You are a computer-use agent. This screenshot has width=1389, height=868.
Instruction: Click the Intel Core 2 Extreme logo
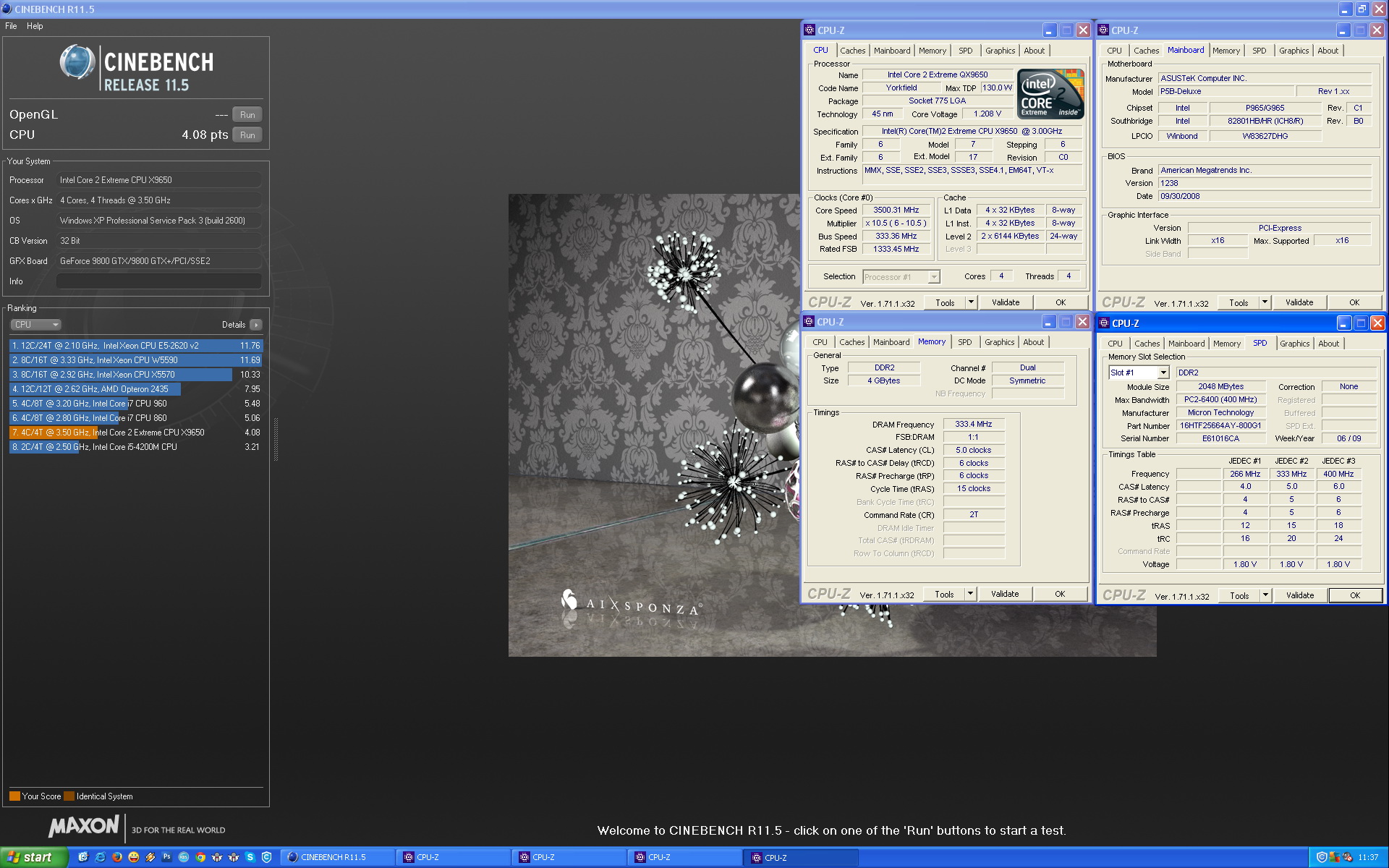[1050, 94]
